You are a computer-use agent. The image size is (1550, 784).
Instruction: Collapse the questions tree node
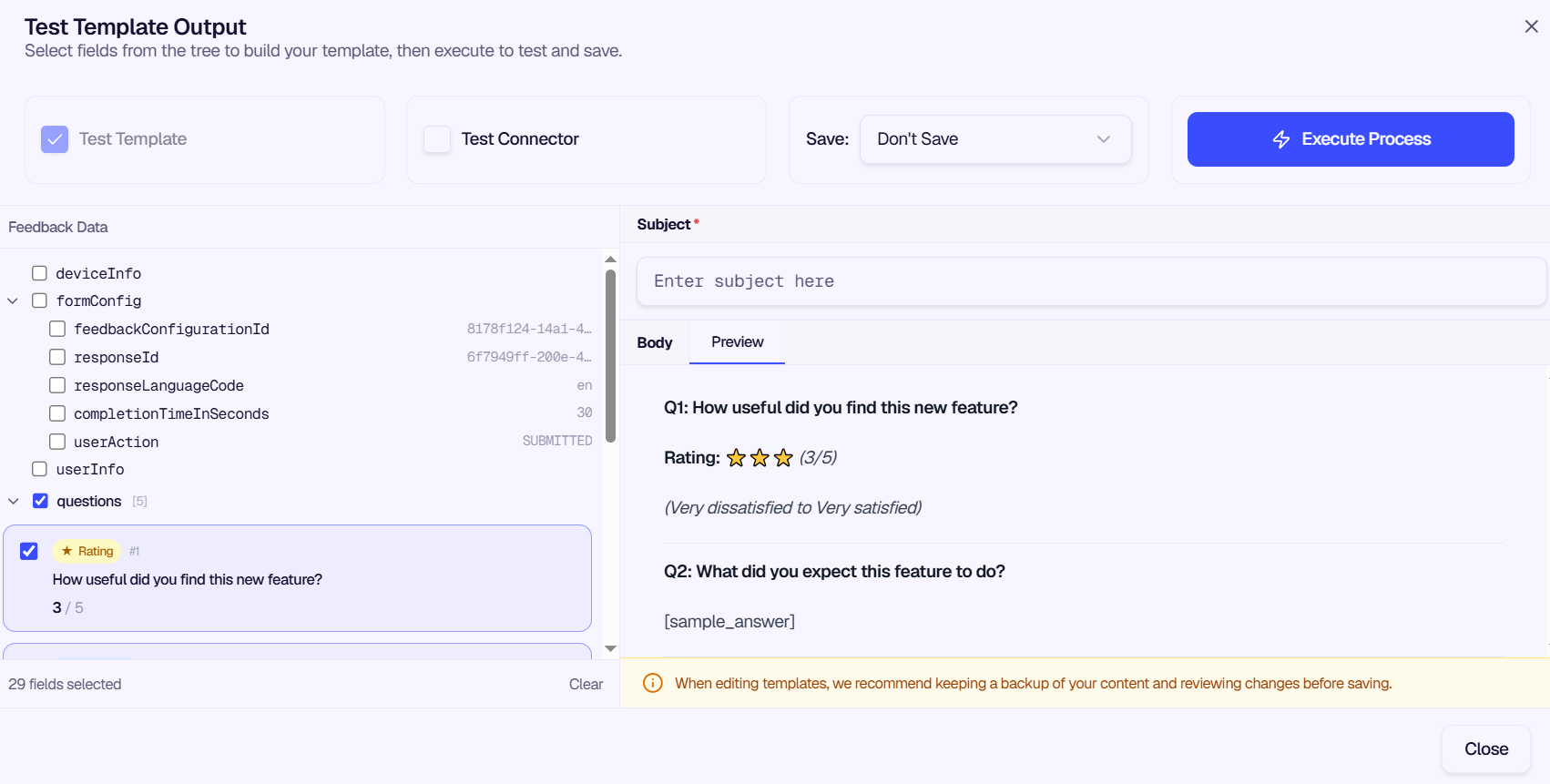tap(13, 501)
